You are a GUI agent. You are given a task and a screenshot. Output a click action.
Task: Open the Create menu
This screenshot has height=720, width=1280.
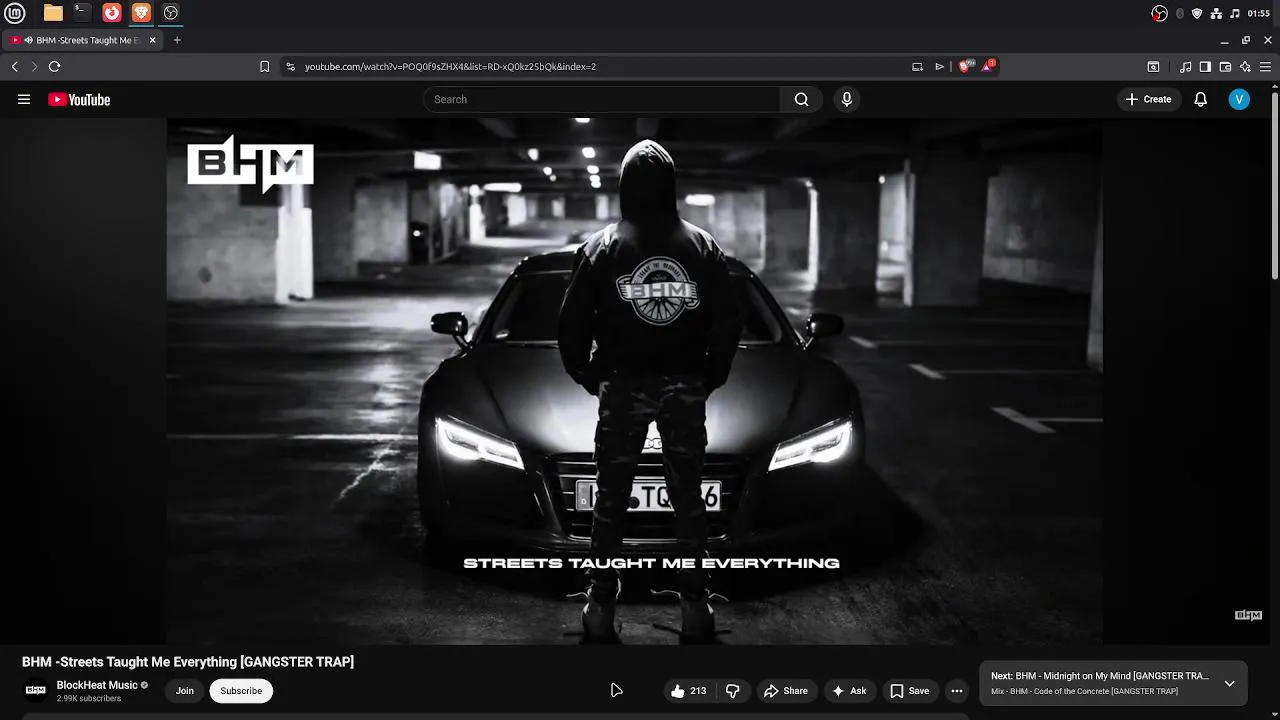click(x=1148, y=99)
